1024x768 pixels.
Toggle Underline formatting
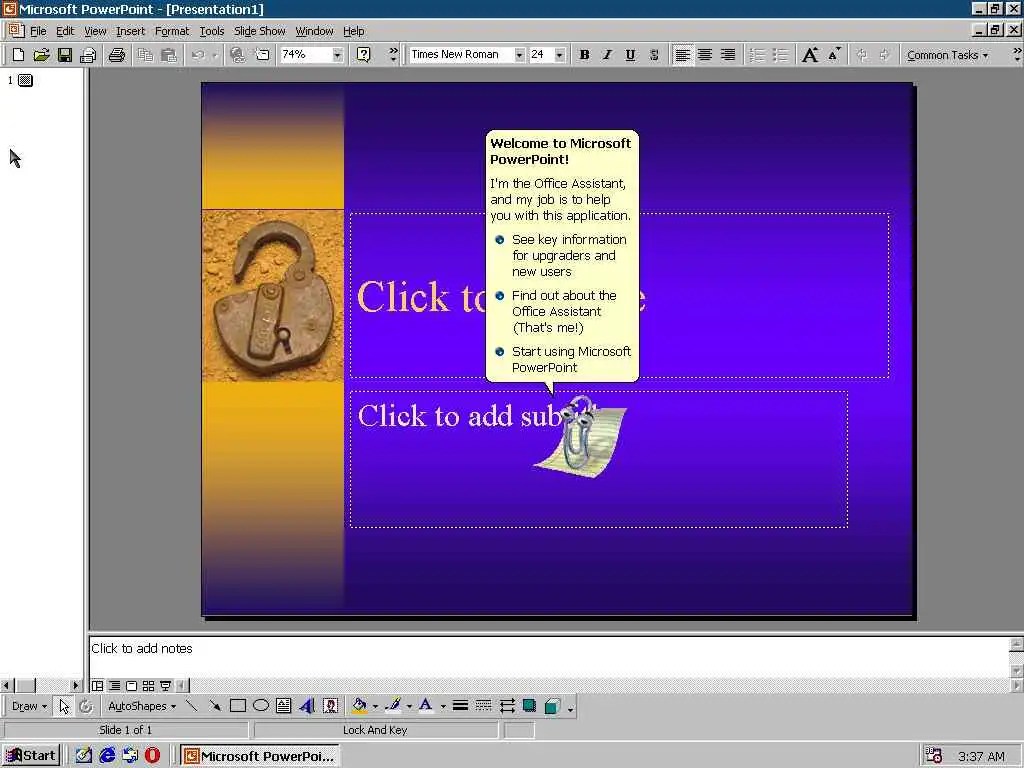click(630, 55)
